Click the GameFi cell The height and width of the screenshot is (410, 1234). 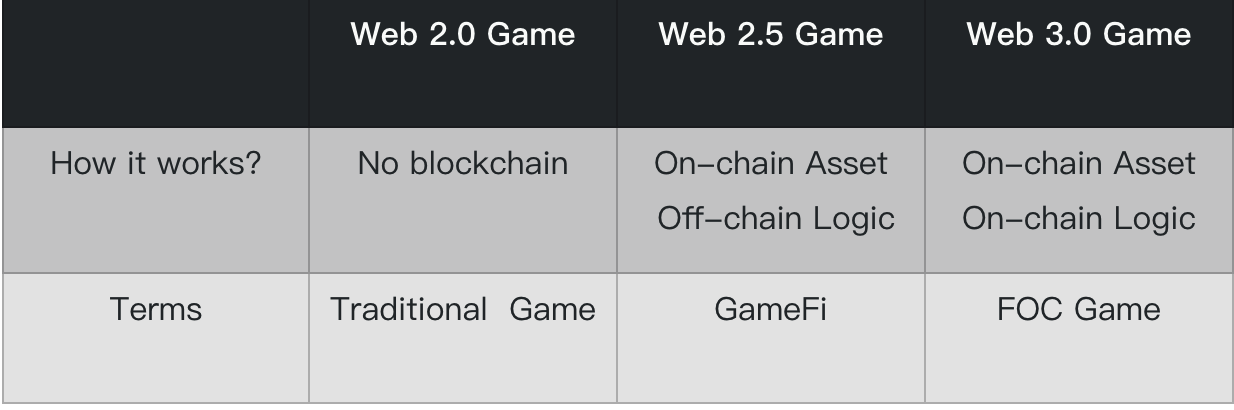771,309
